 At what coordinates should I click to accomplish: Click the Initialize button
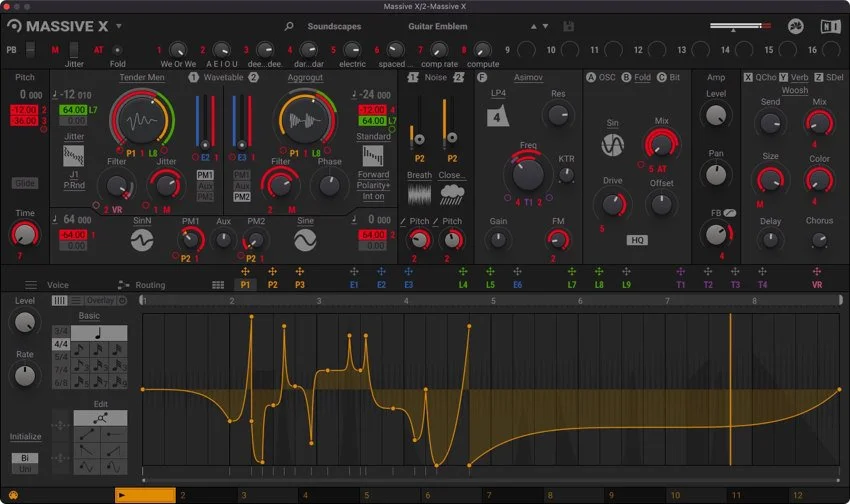(x=25, y=436)
